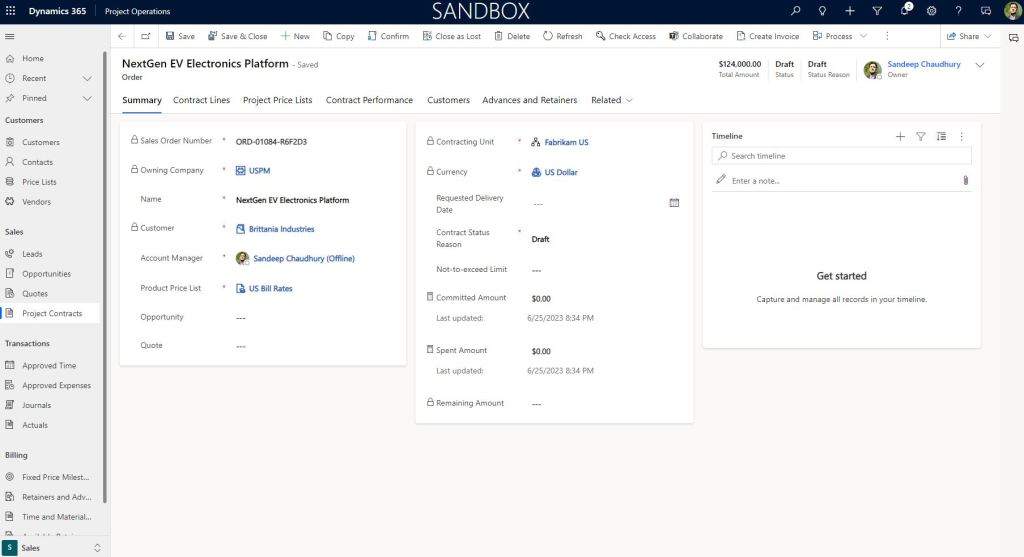Expand the Pinned section in sidebar

click(87, 98)
